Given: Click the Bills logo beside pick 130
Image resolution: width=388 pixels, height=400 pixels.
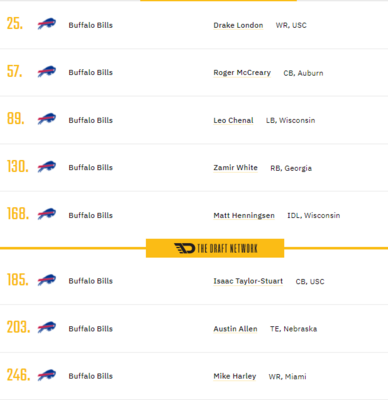Looking at the screenshot, I should pyautogui.click(x=47, y=167).
